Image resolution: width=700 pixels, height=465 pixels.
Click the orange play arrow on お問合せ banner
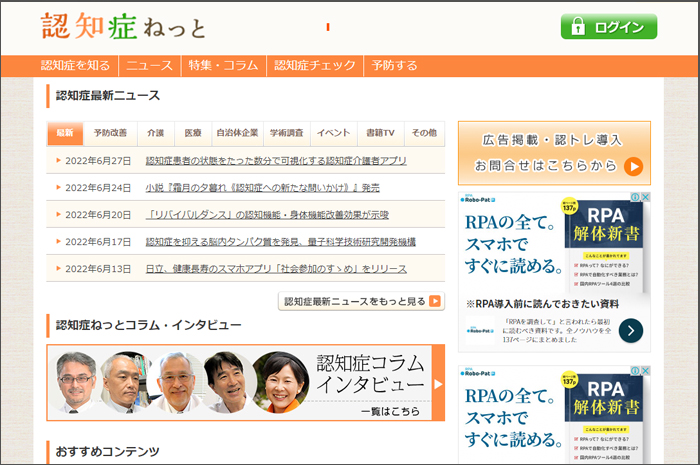click(633, 166)
